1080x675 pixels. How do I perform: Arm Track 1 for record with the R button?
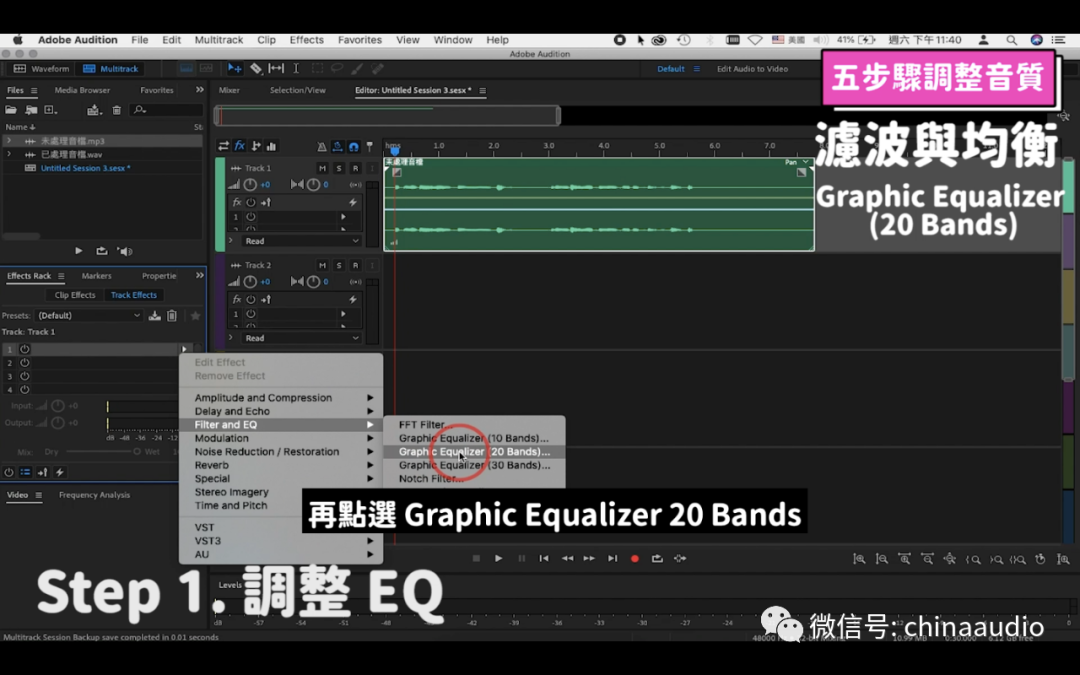point(355,168)
